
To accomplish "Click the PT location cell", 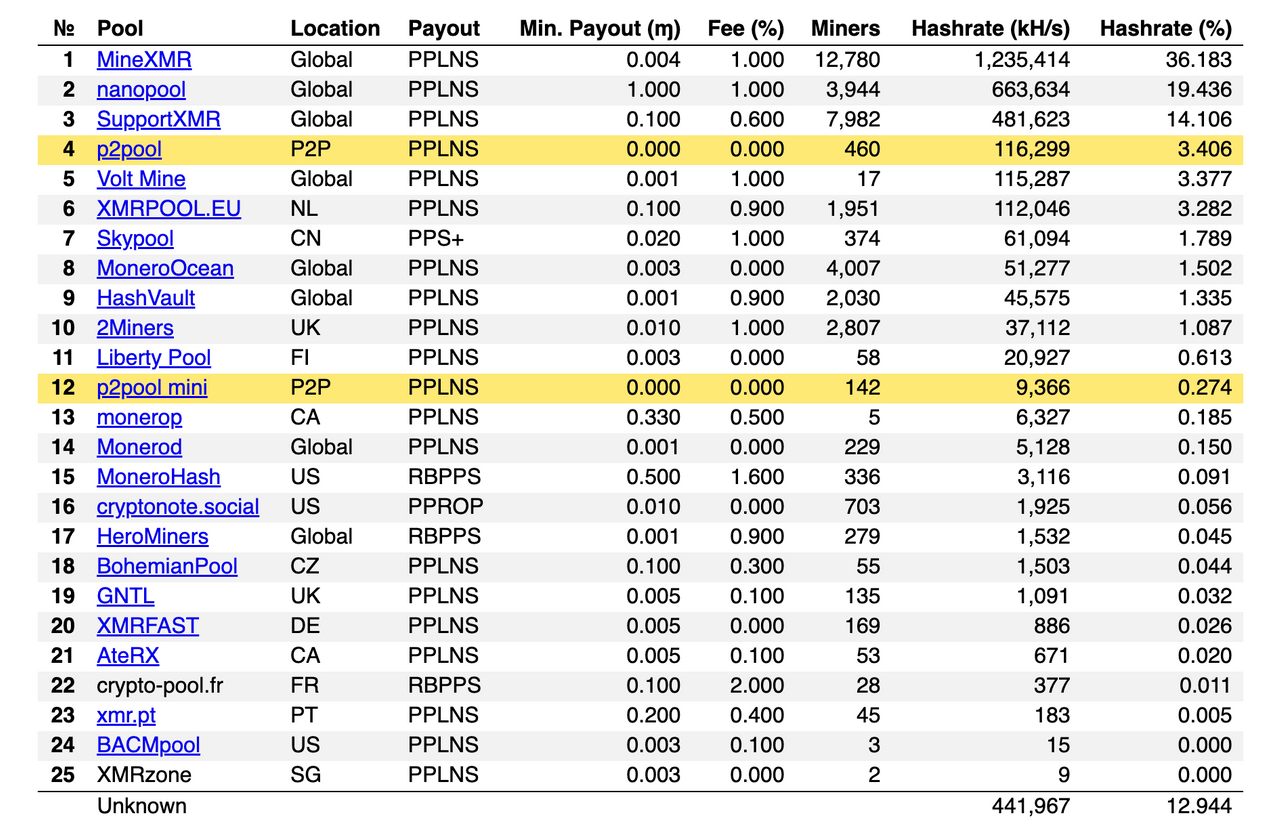I will 304,716.
